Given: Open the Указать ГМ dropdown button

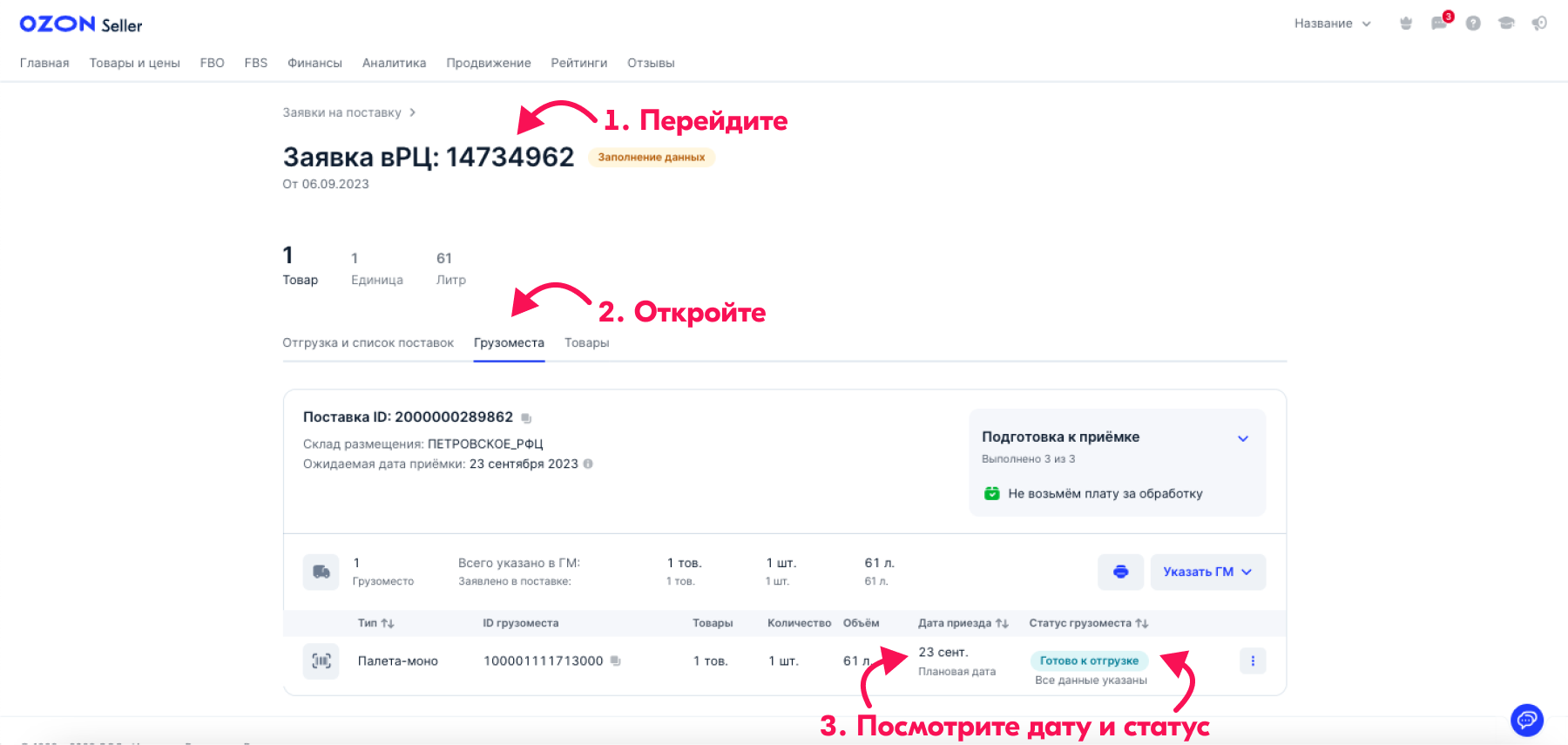Looking at the screenshot, I should click(1207, 572).
